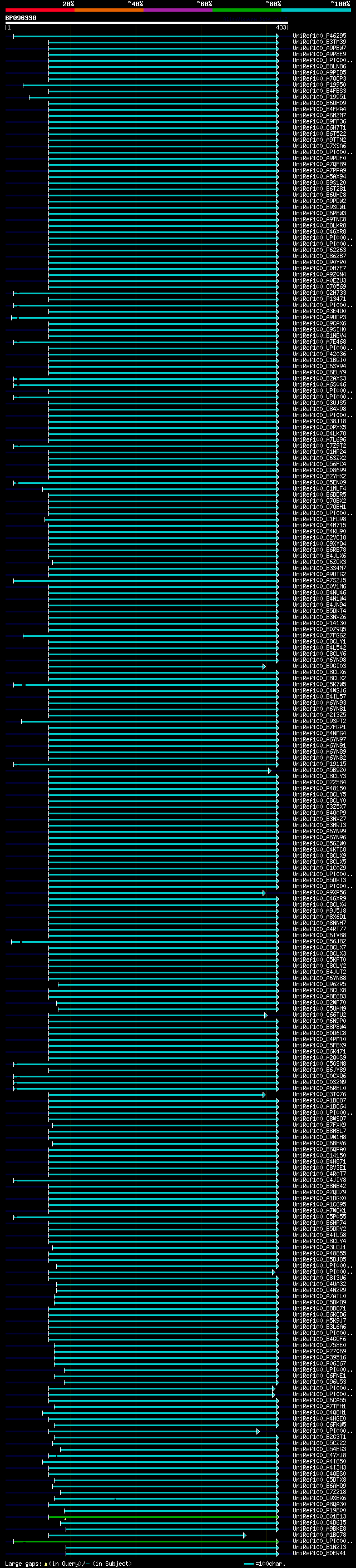Open UniRef100_Q862B7 hit
Image resolution: width=356 pixels, height=1568 pixels.
coord(319,256)
